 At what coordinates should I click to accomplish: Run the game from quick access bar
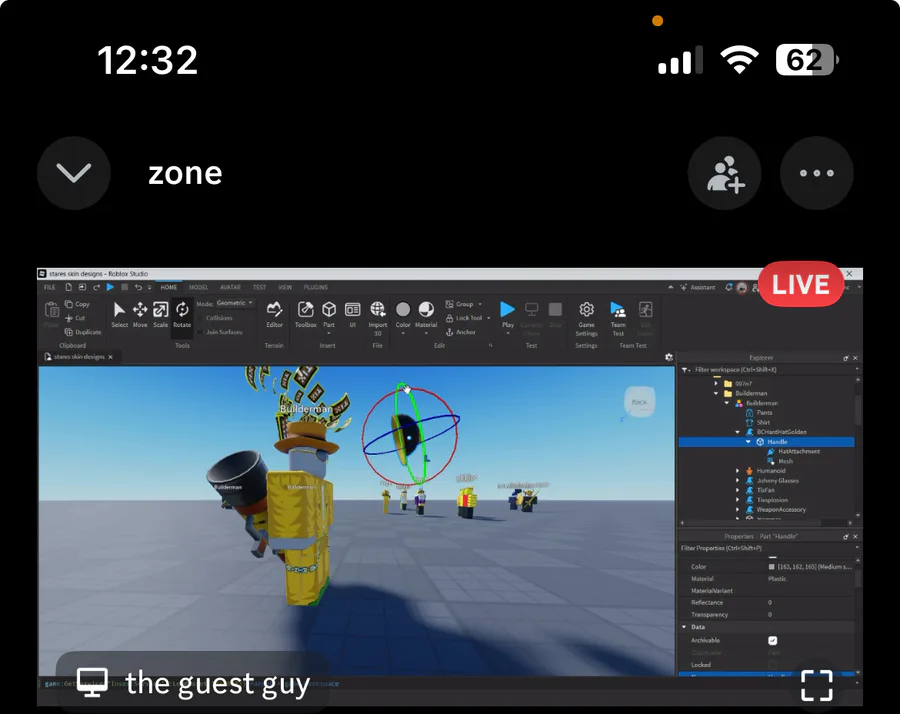(110, 287)
